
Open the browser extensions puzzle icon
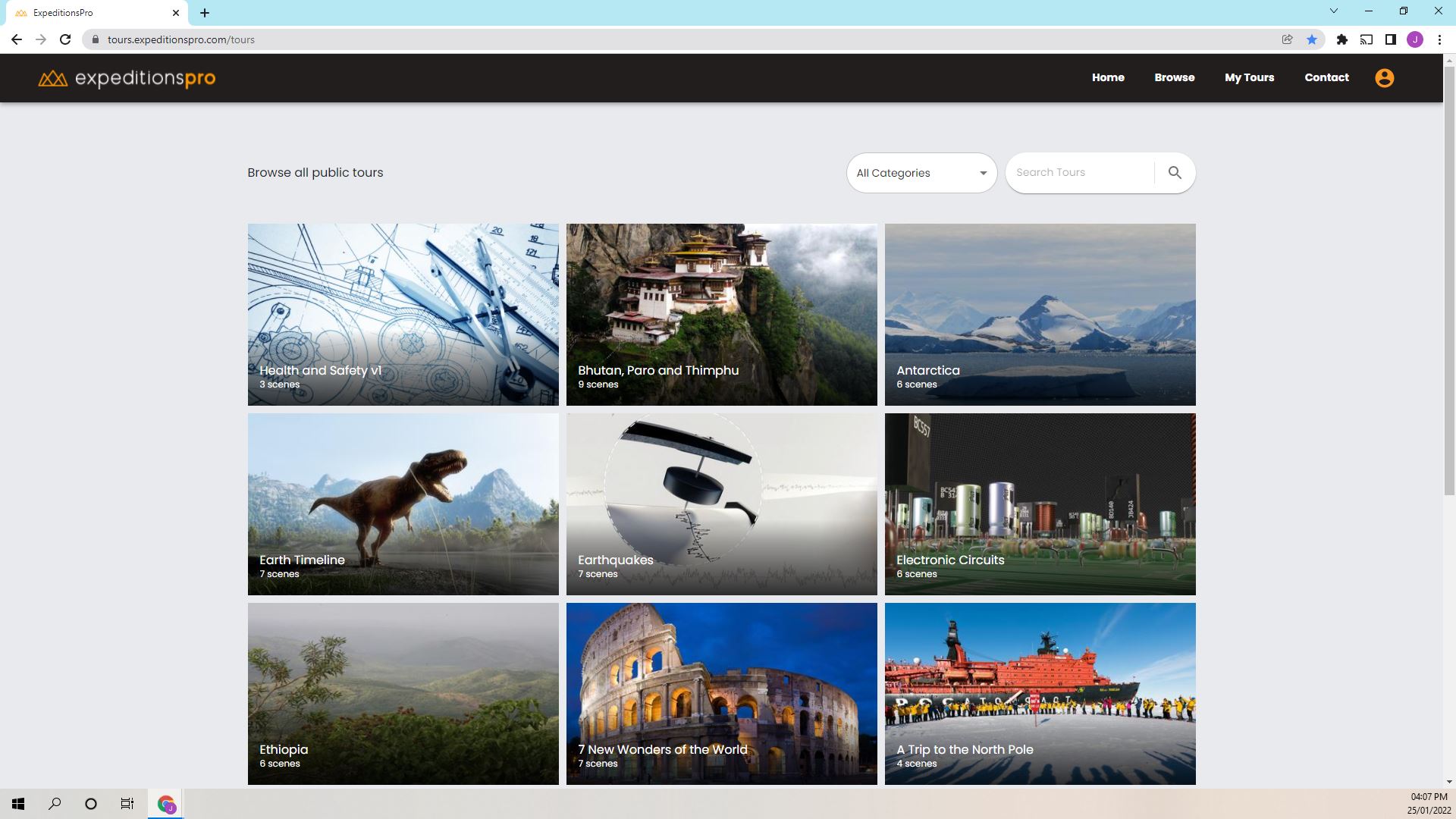(1342, 39)
